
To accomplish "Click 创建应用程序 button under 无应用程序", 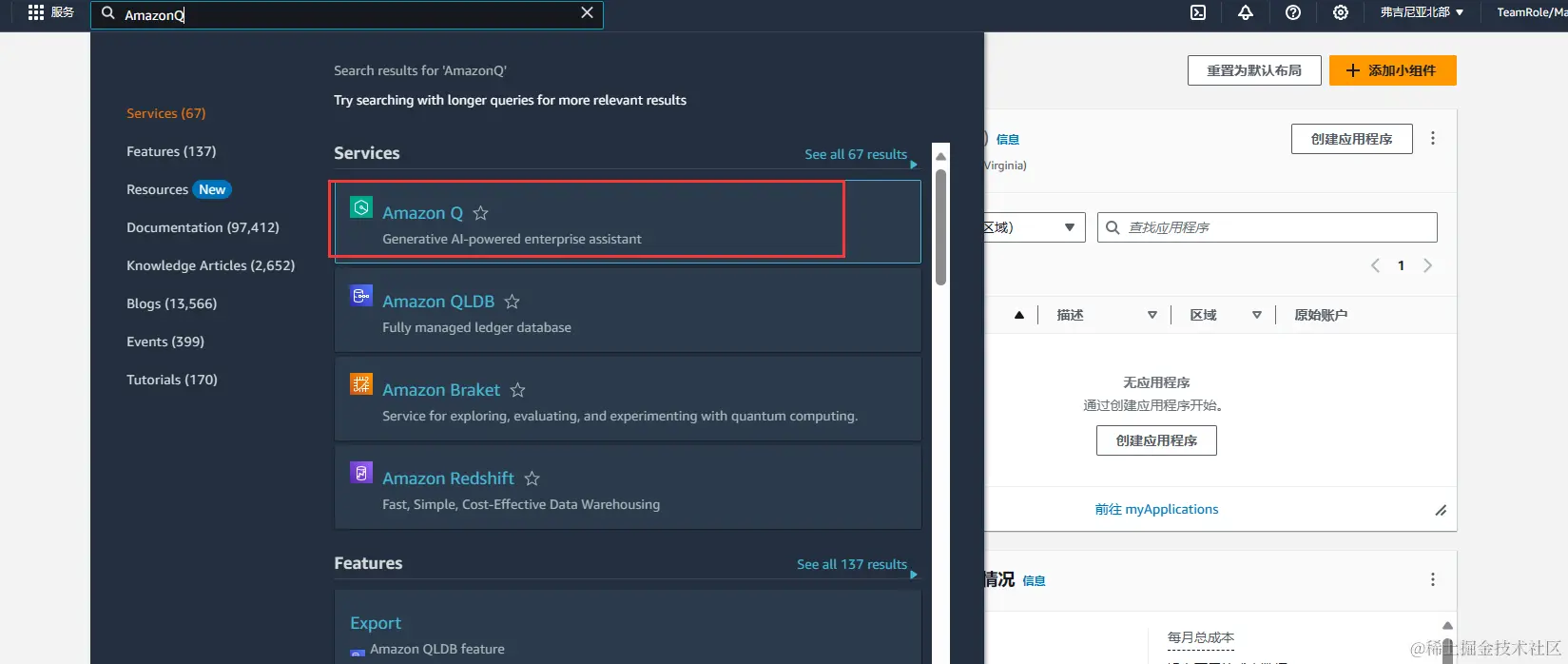I will 1156,440.
